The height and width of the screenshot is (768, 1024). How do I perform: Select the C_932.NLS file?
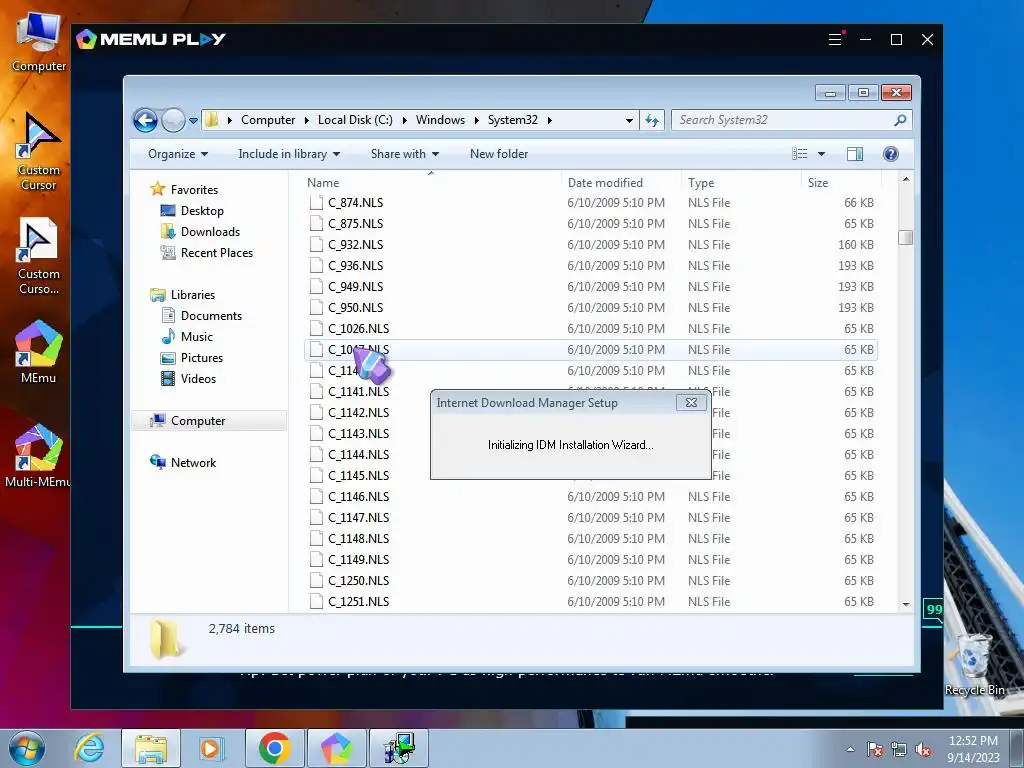coord(590,245)
